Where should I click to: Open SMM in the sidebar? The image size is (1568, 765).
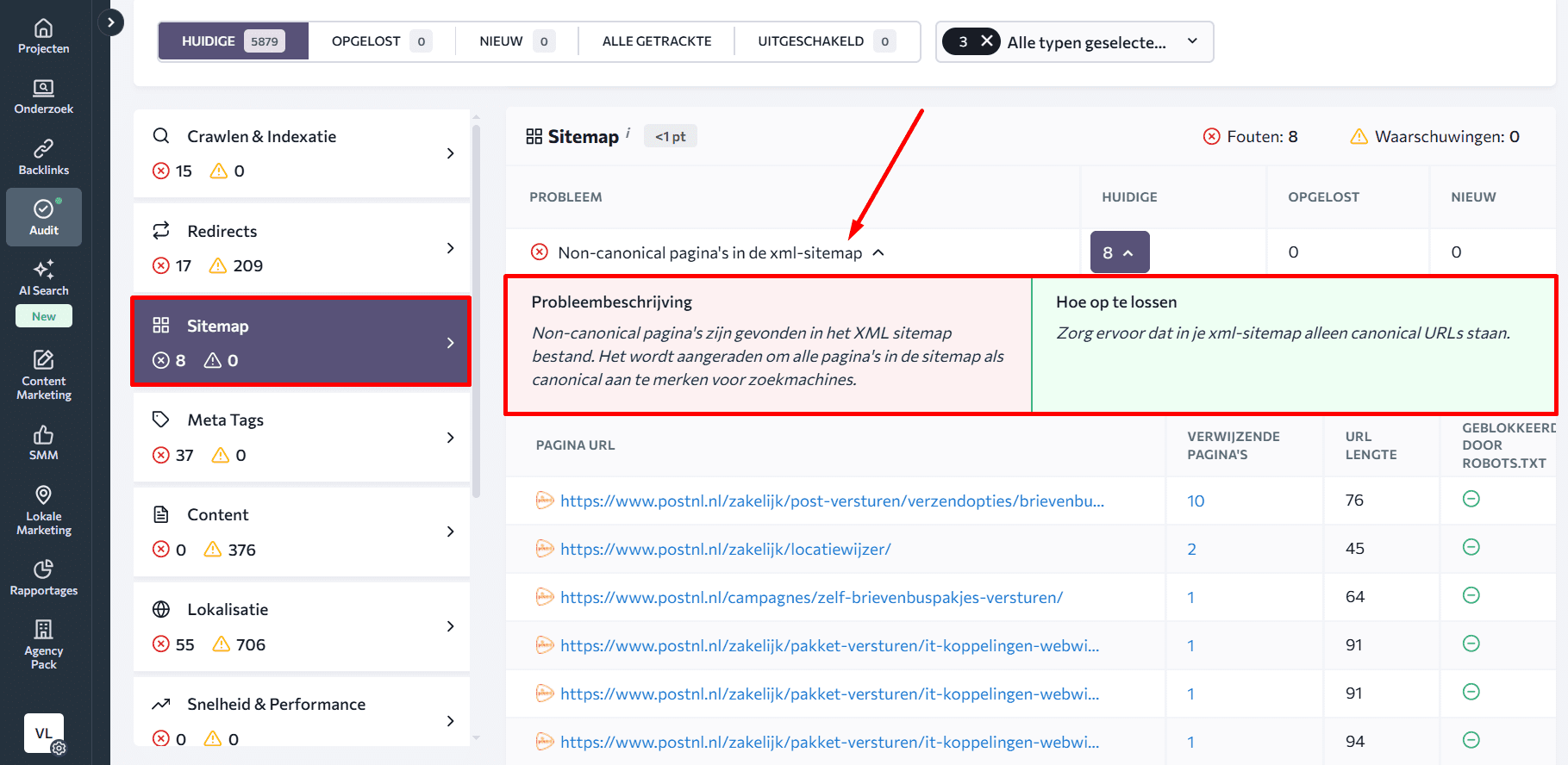pyautogui.click(x=44, y=443)
